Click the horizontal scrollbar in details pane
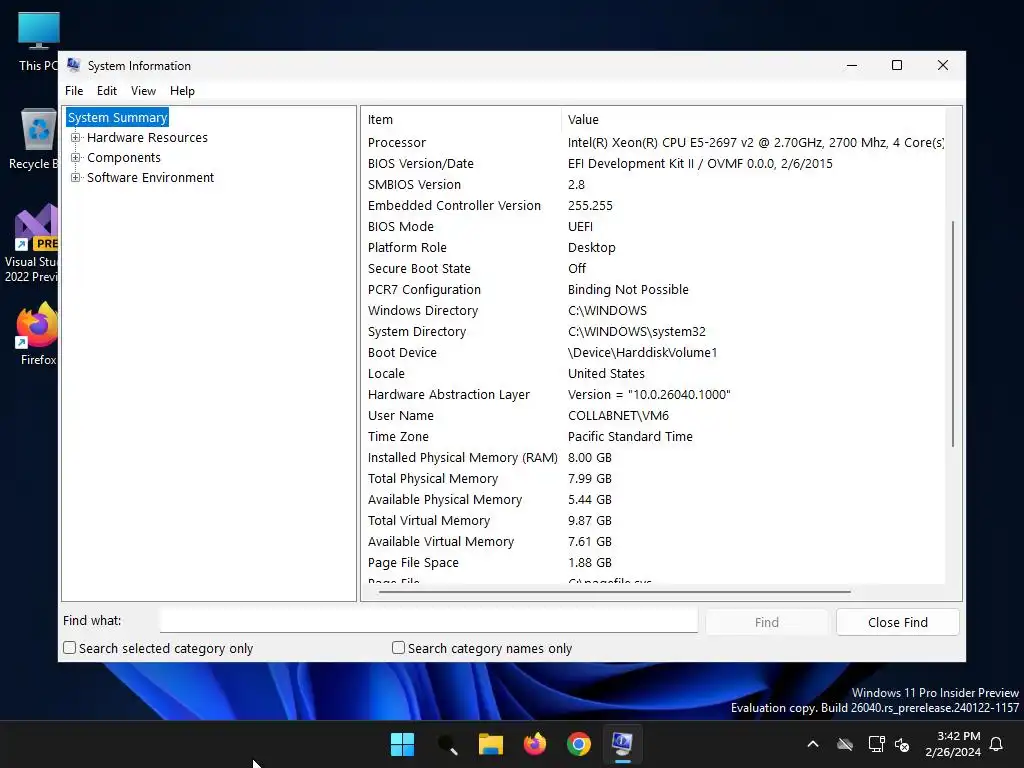This screenshot has width=1024, height=768. click(x=614, y=592)
